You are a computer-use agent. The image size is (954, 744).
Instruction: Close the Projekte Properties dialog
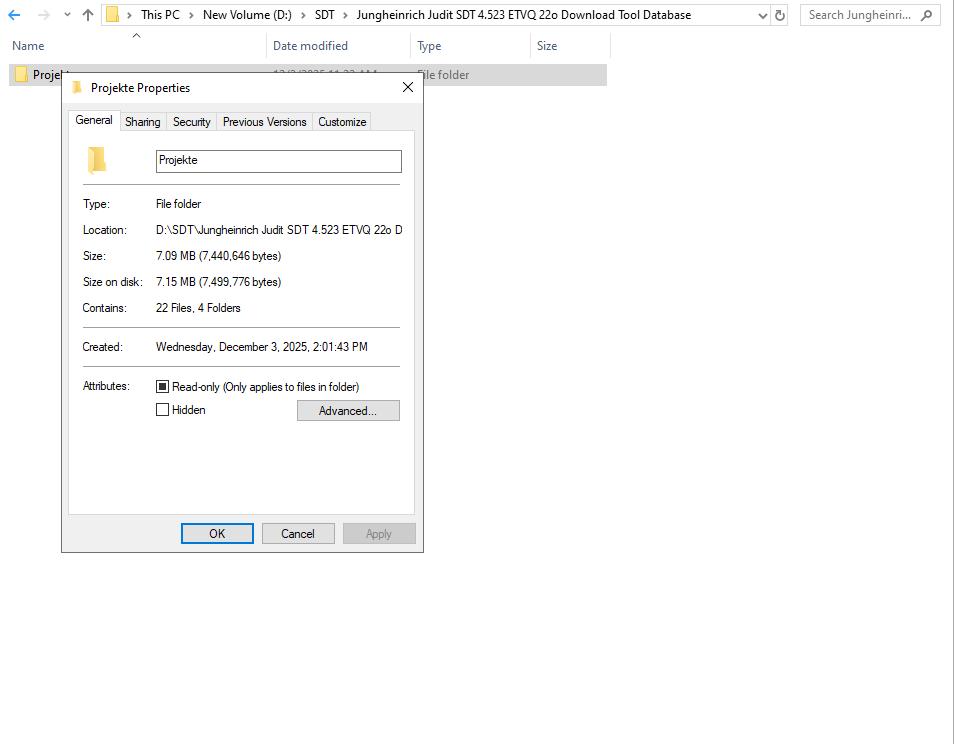point(408,87)
